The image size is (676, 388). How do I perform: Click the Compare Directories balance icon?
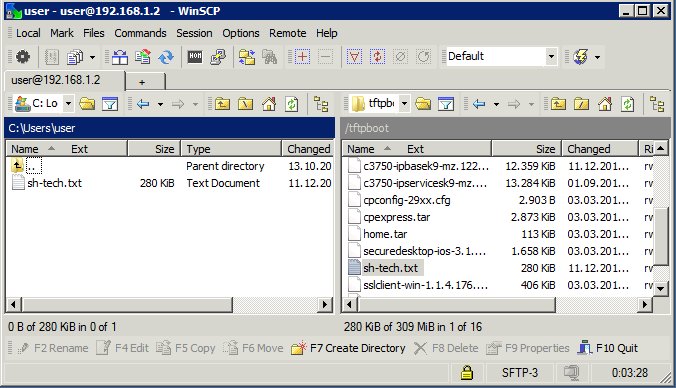pyautogui.click(x=120, y=57)
